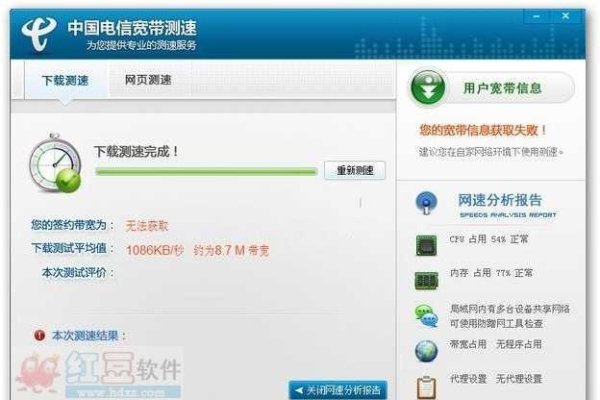The height and width of the screenshot is (400, 600).
Task: Click the globe bandwidth usage icon
Action: pyautogui.click(x=426, y=351)
